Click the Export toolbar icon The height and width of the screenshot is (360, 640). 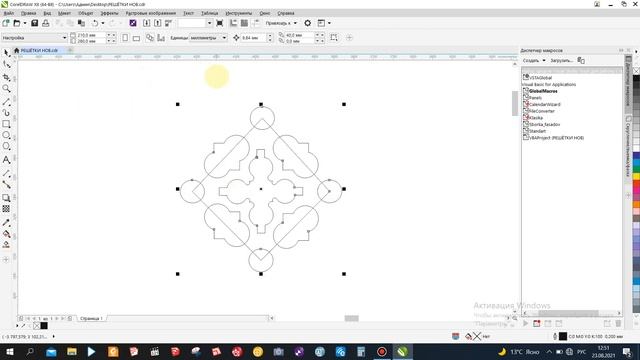[x=158, y=23]
